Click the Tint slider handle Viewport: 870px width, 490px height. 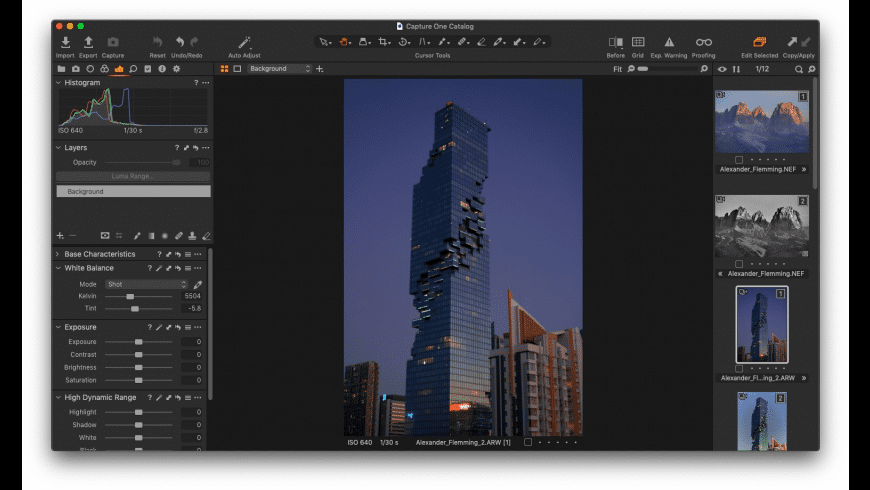tap(135, 309)
